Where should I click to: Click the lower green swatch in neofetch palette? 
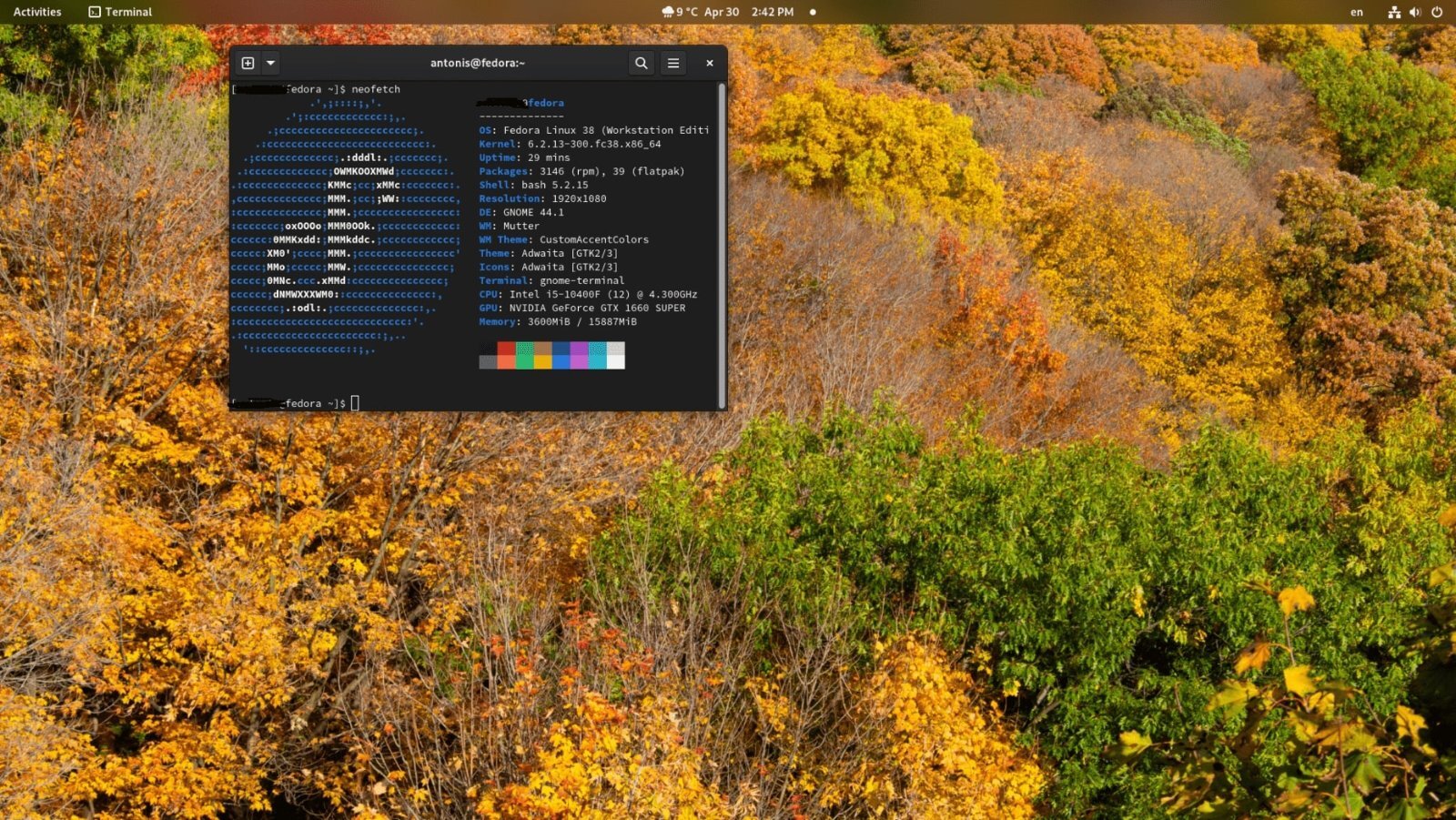pyautogui.click(x=525, y=361)
